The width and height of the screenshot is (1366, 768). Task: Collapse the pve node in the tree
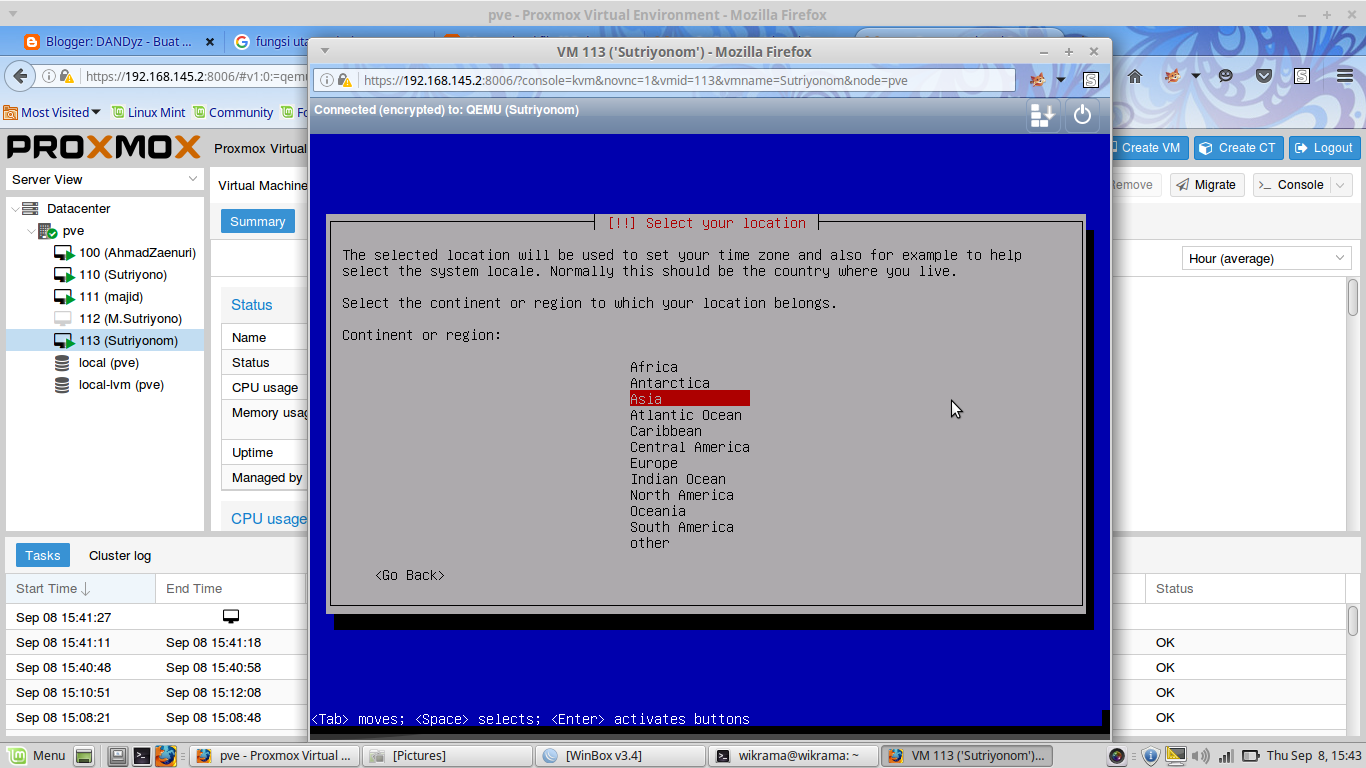click(x=30, y=231)
